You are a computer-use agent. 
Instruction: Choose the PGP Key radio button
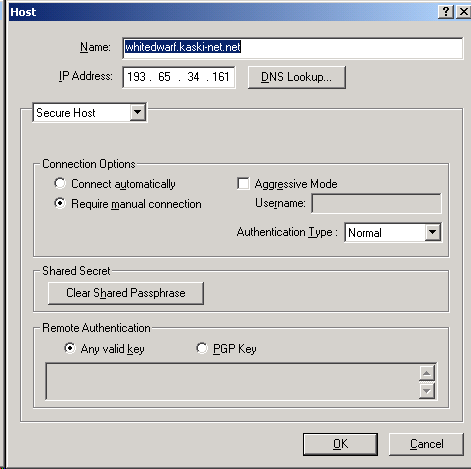click(x=202, y=348)
